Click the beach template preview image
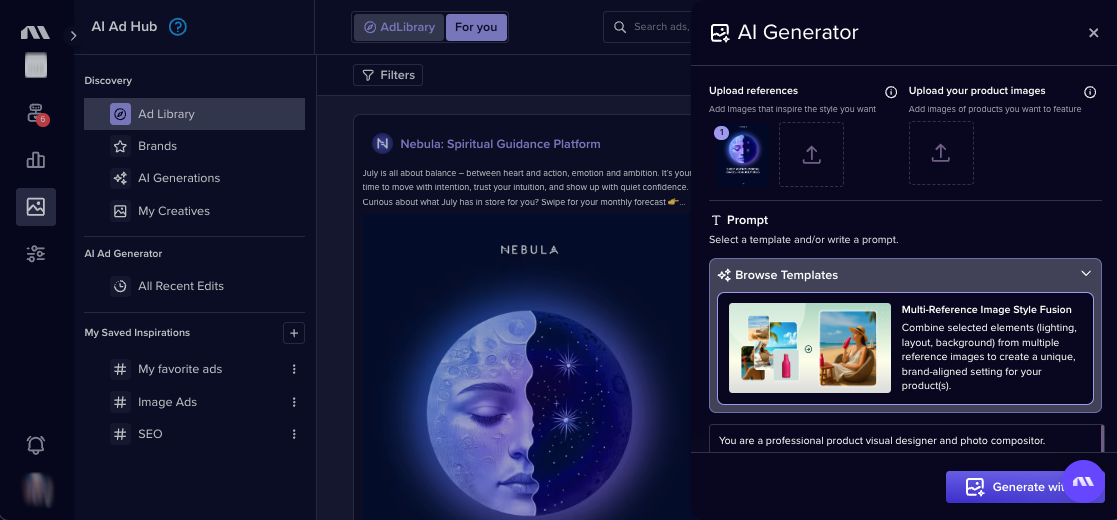Screen dimensions: 1117x520 [810, 348]
